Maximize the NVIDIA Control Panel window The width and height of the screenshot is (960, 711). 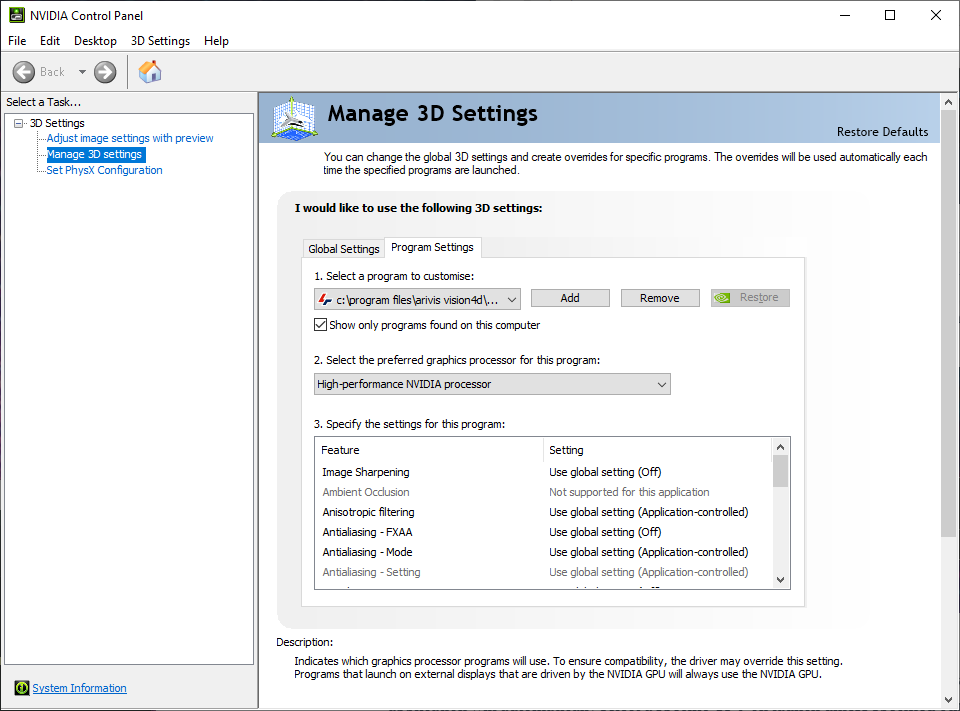[x=890, y=15]
